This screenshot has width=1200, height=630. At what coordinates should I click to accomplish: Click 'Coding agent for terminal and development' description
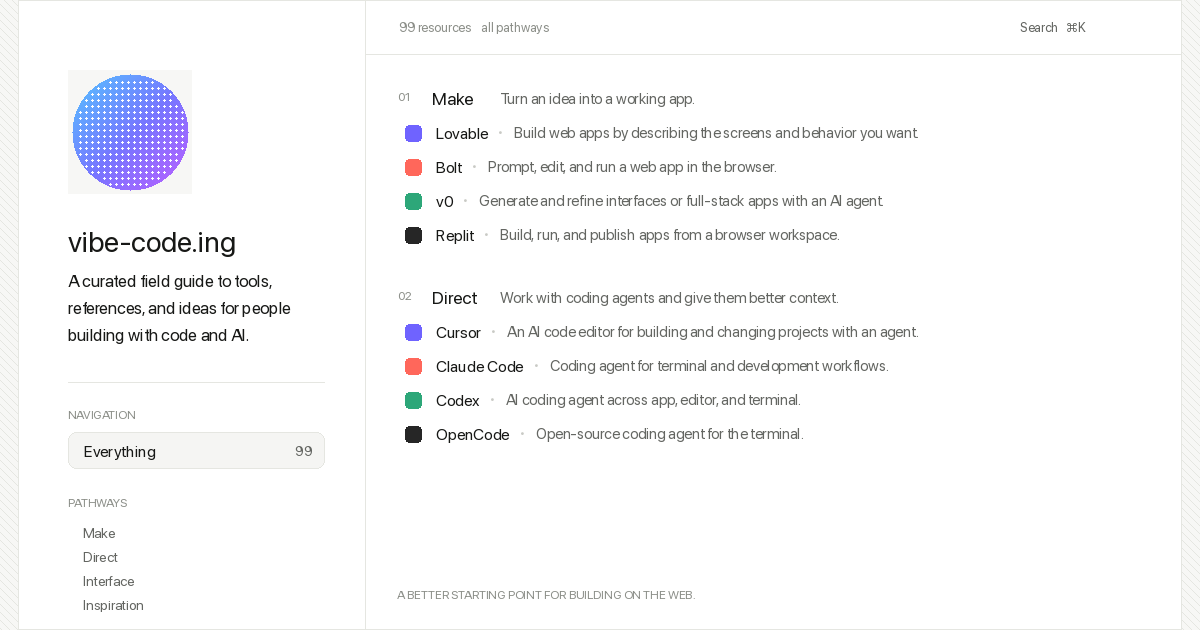719,366
